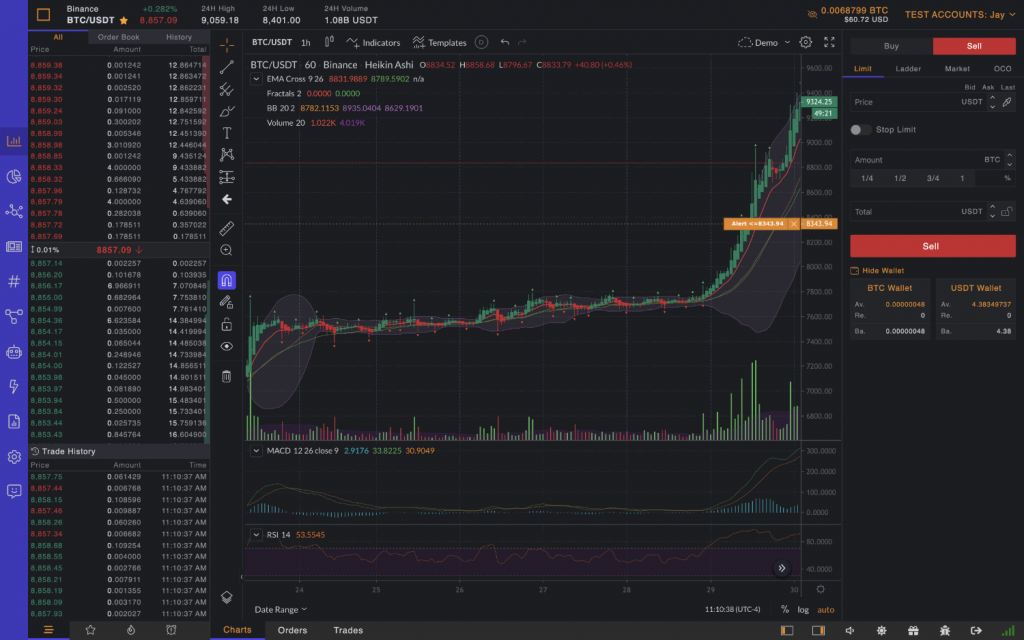
Task: Switch to the Market order tab
Action: click(x=957, y=69)
